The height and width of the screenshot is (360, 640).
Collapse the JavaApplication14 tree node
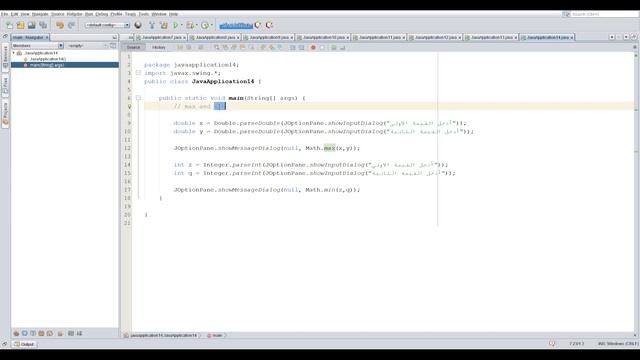[x=14, y=53]
